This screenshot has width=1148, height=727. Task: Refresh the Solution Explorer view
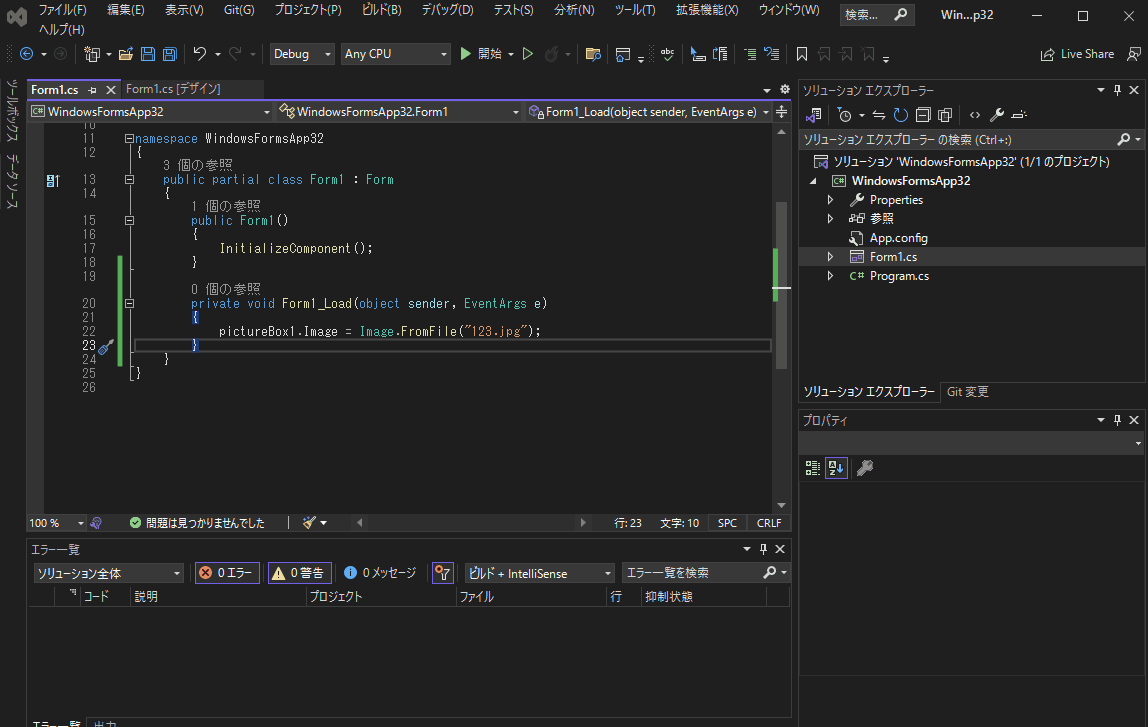click(901, 115)
